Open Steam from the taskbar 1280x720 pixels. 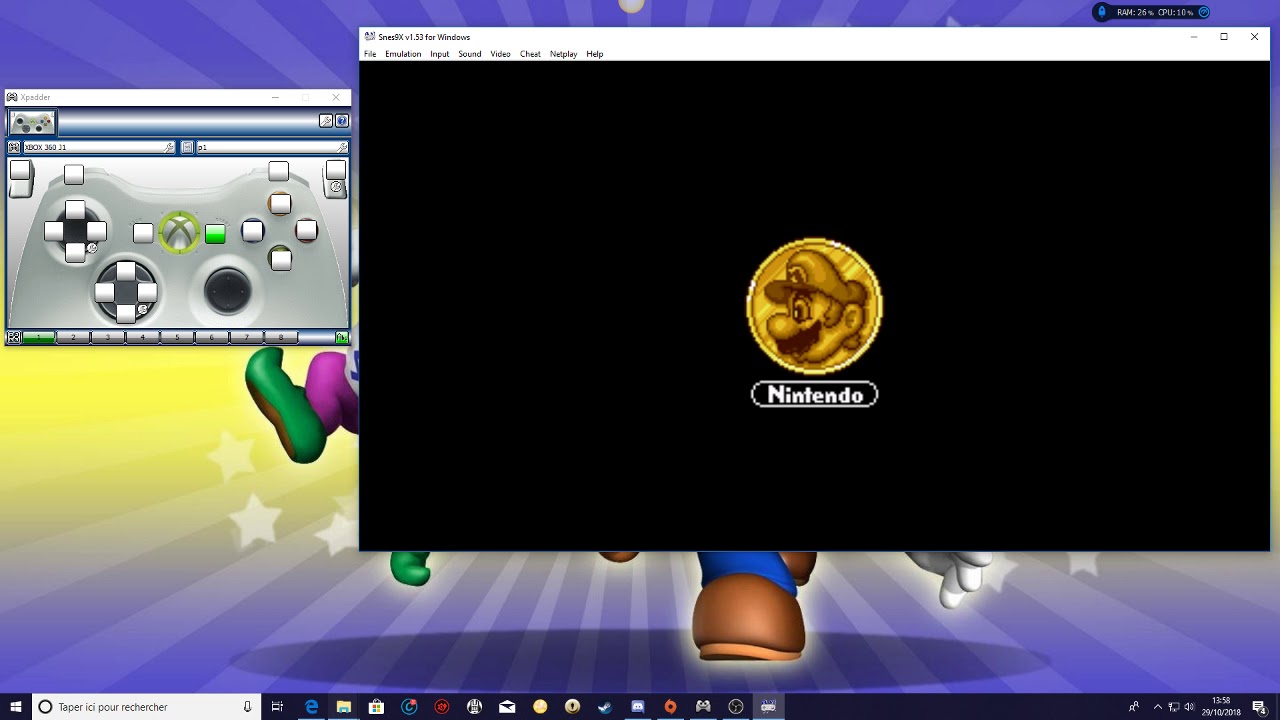[605, 707]
